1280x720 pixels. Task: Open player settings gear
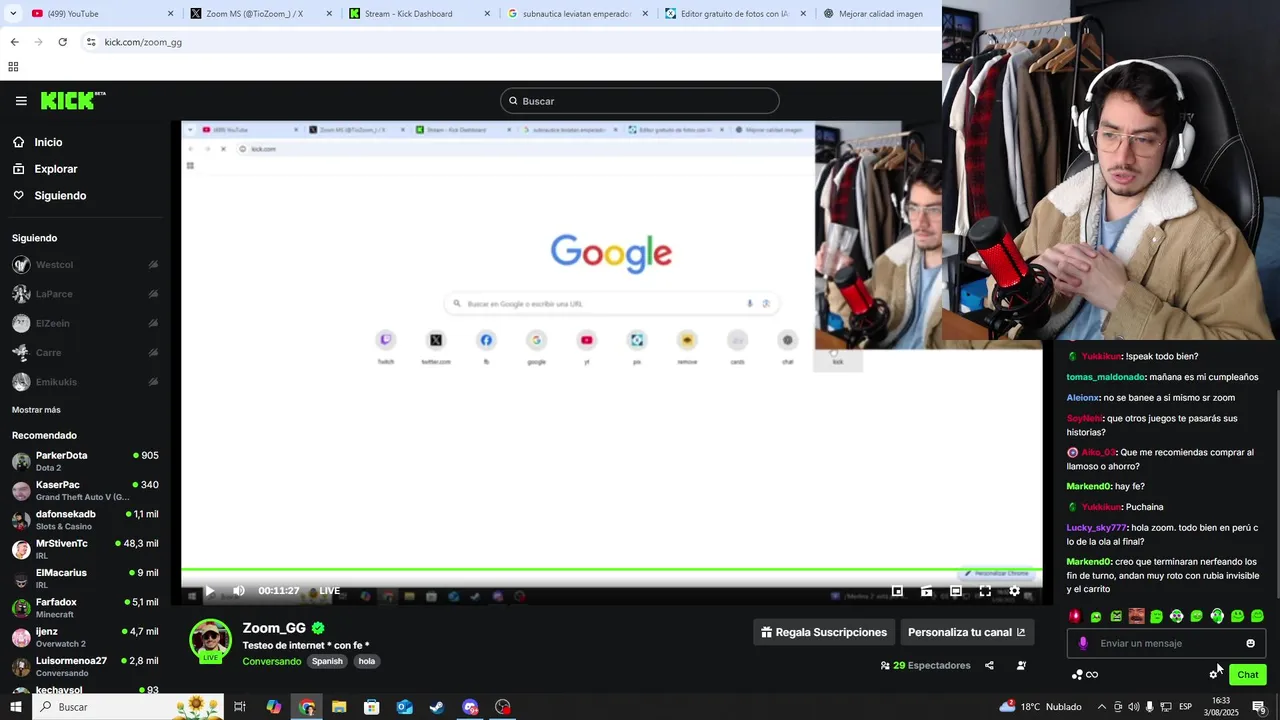click(1014, 591)
